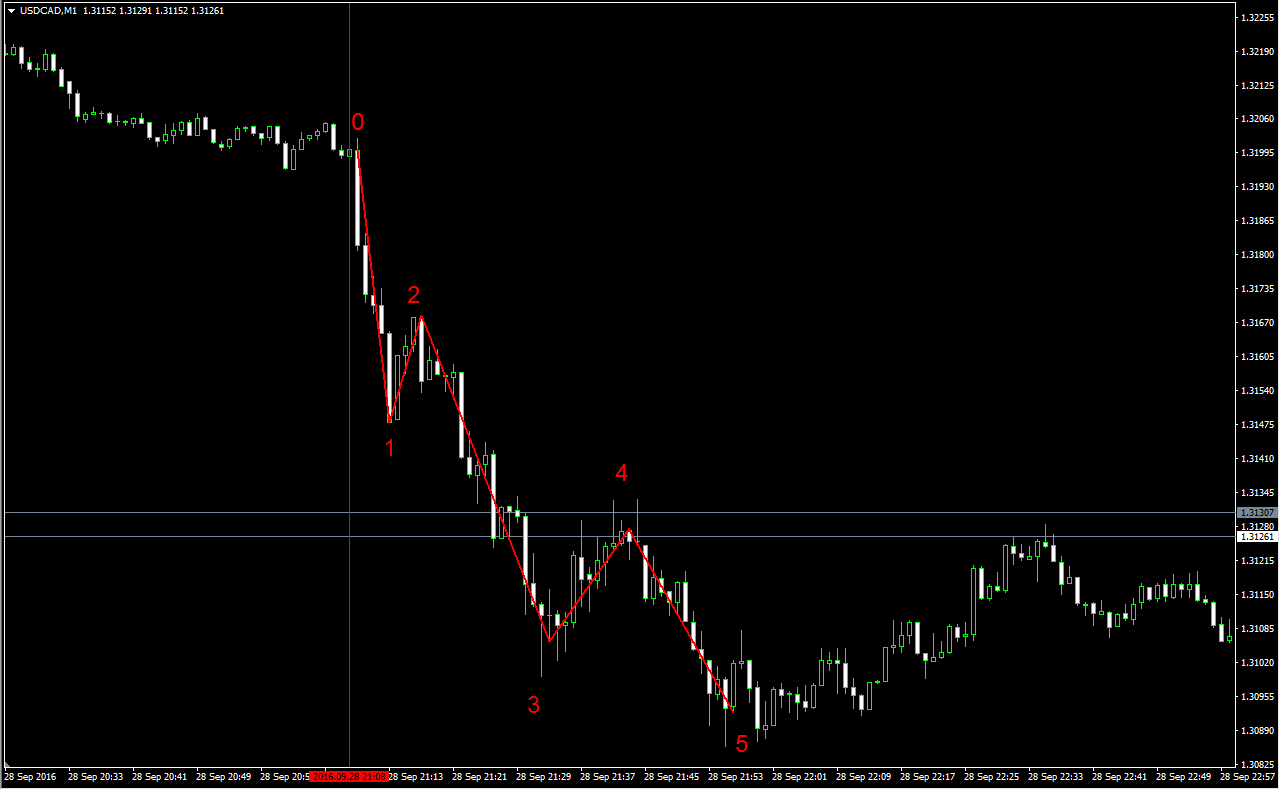Click time axis label 28 Sep 21:21
The width and height of the screenshot is (1280, 789).
pyautogui.click(x=480, y=776)
